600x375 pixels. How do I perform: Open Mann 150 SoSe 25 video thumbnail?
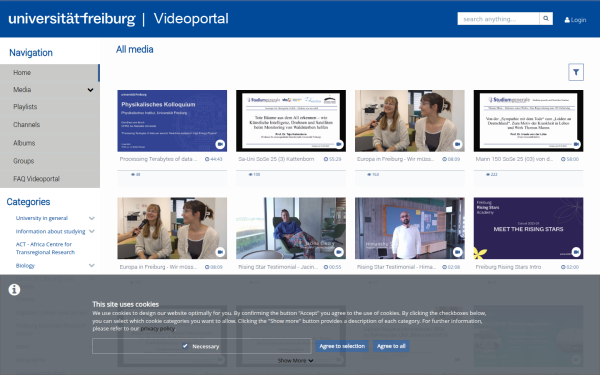point(528,121)
